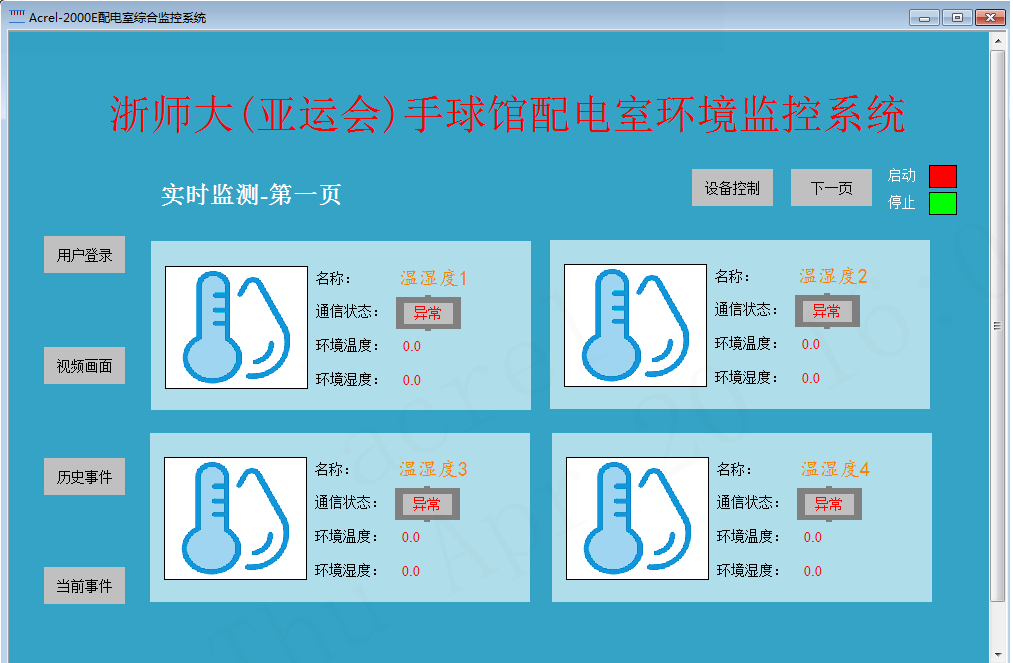Click 环境温度 value 0.0 of 温湿度2
Viewport: 1013px width, 663px height.
(x=811, y=344)
